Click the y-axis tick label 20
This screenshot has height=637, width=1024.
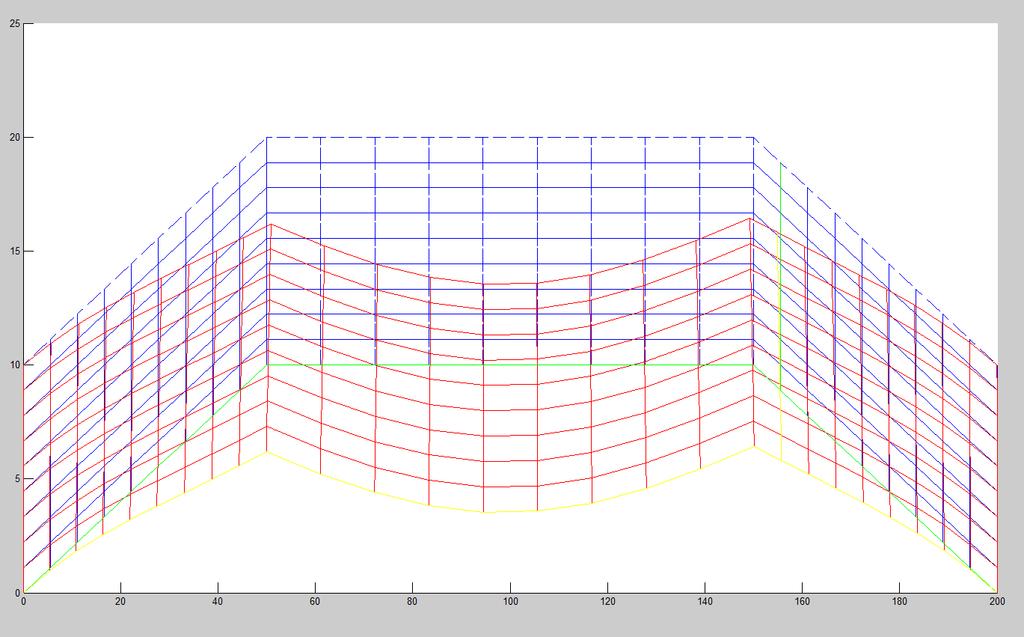[16, 138]
